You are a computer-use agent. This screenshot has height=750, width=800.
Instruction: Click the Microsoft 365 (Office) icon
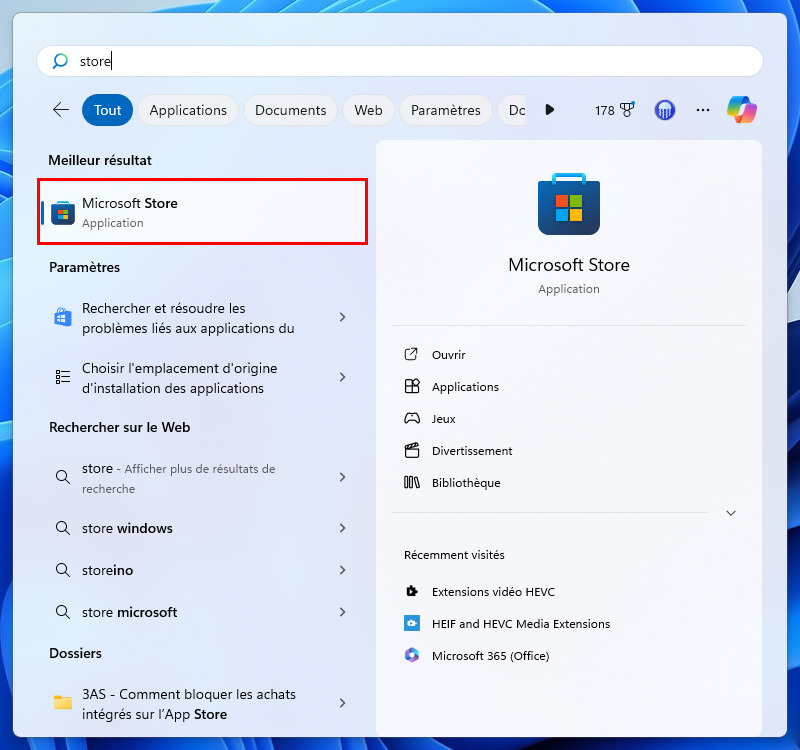point(412,655)
